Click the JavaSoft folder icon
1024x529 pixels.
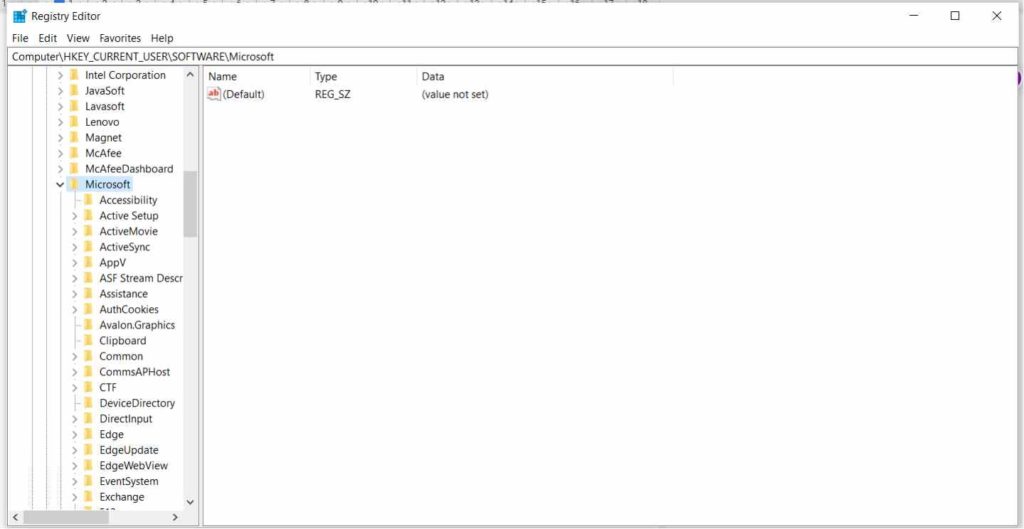pyautogui.click(x=74, y=91)
